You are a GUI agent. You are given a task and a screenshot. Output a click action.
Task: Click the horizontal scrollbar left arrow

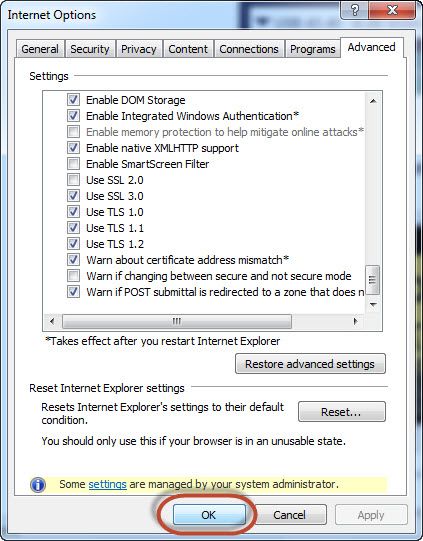(52, 321)
